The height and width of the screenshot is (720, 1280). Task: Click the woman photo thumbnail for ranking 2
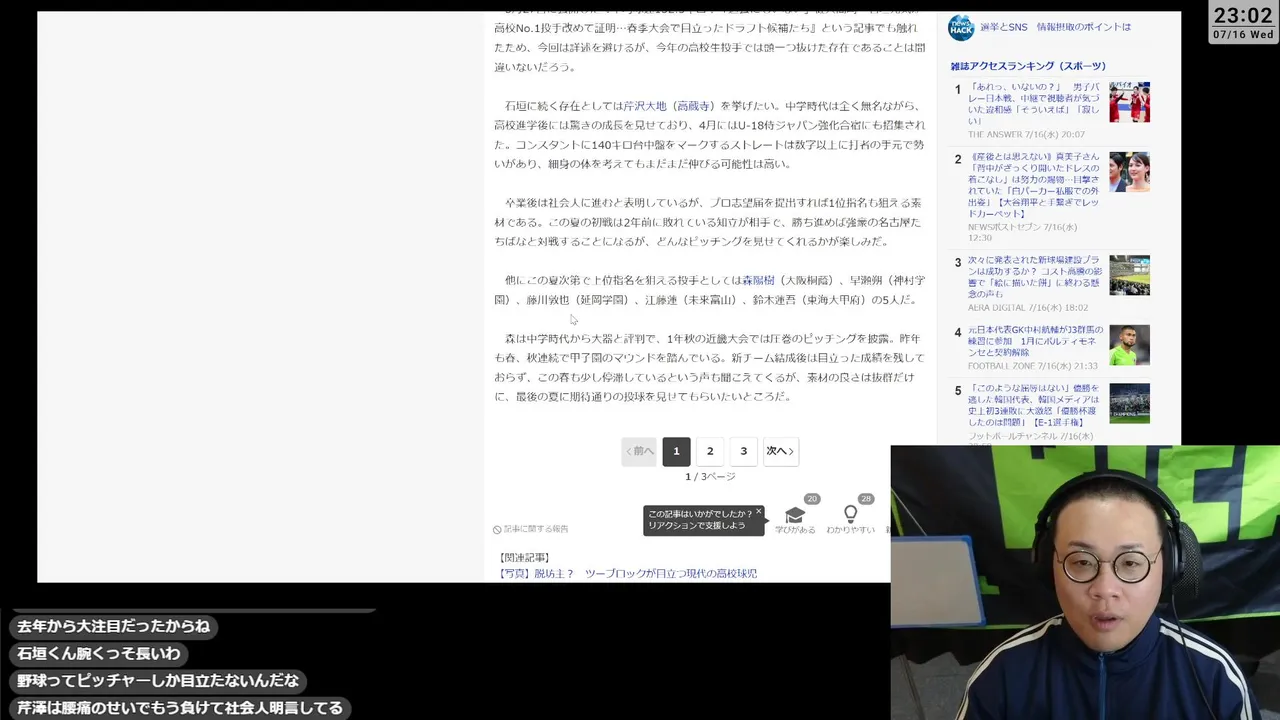pos(1129,172)
